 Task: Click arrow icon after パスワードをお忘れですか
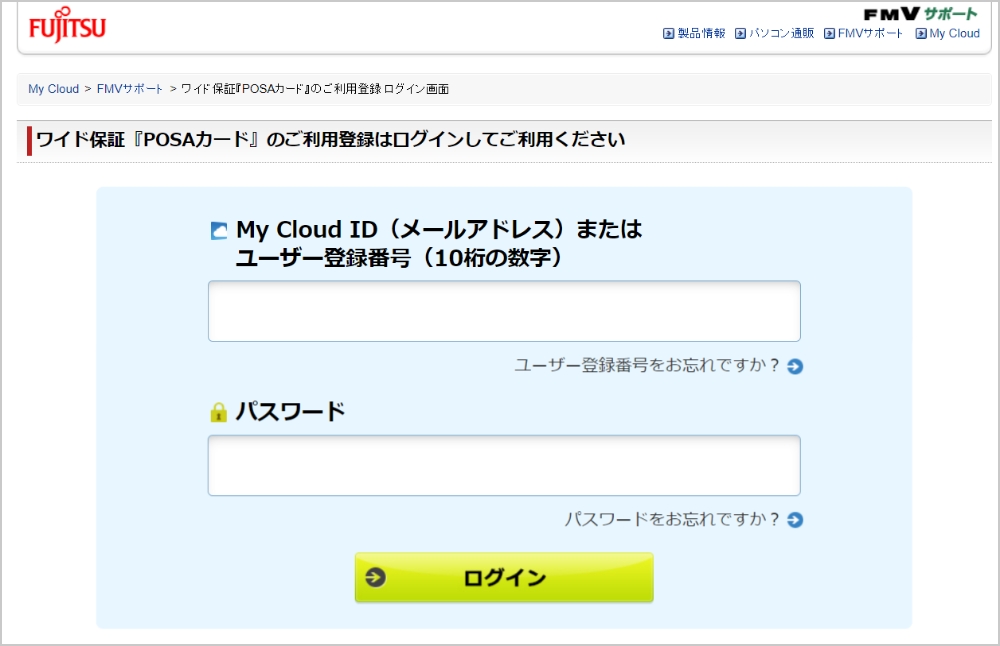click(795, 520)
